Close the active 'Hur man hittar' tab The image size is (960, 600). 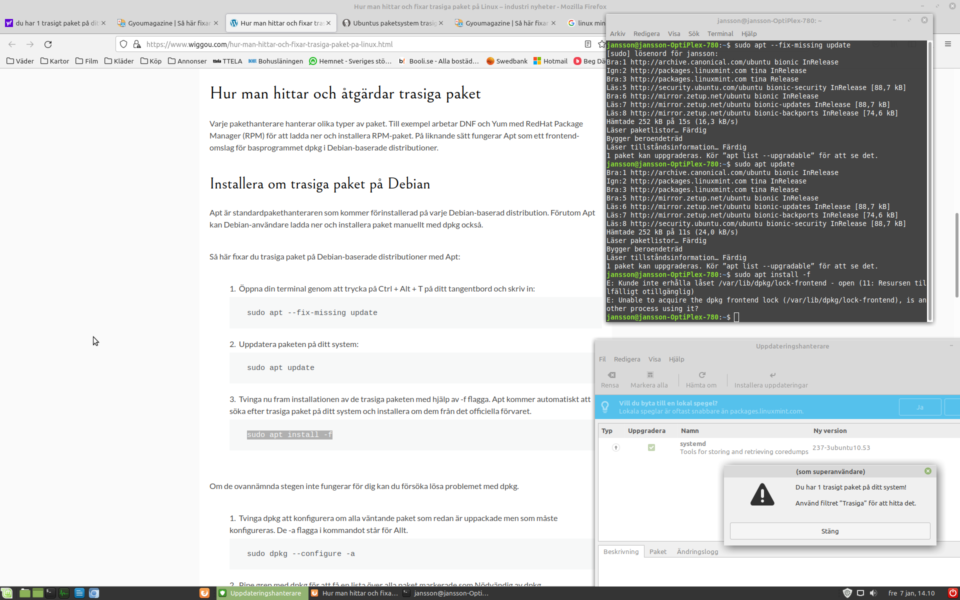click(328, 23)
